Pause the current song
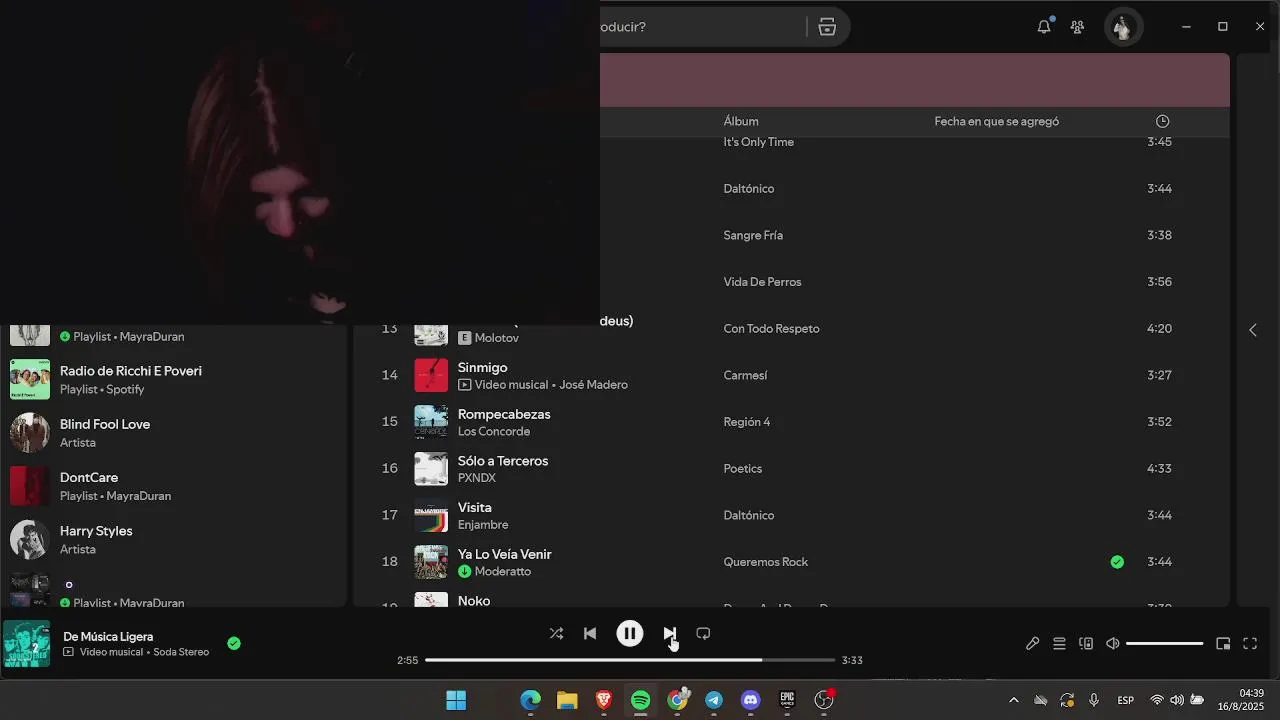 click(x=630, y=633)
